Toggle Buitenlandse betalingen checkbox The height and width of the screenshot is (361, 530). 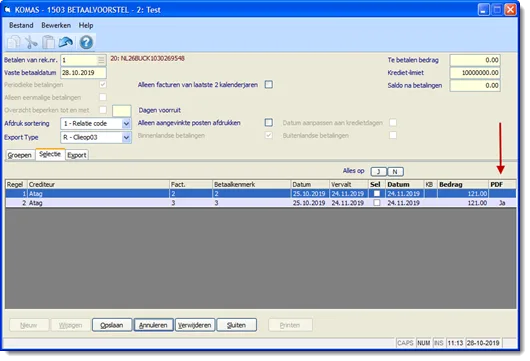393,135
